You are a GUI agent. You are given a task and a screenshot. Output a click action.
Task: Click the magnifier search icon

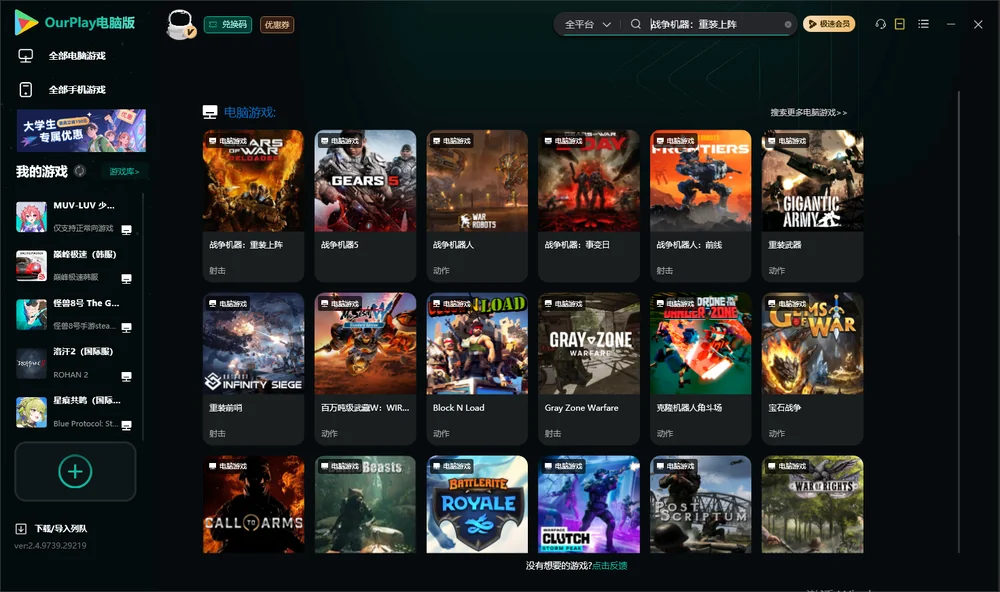pos(636,24)
